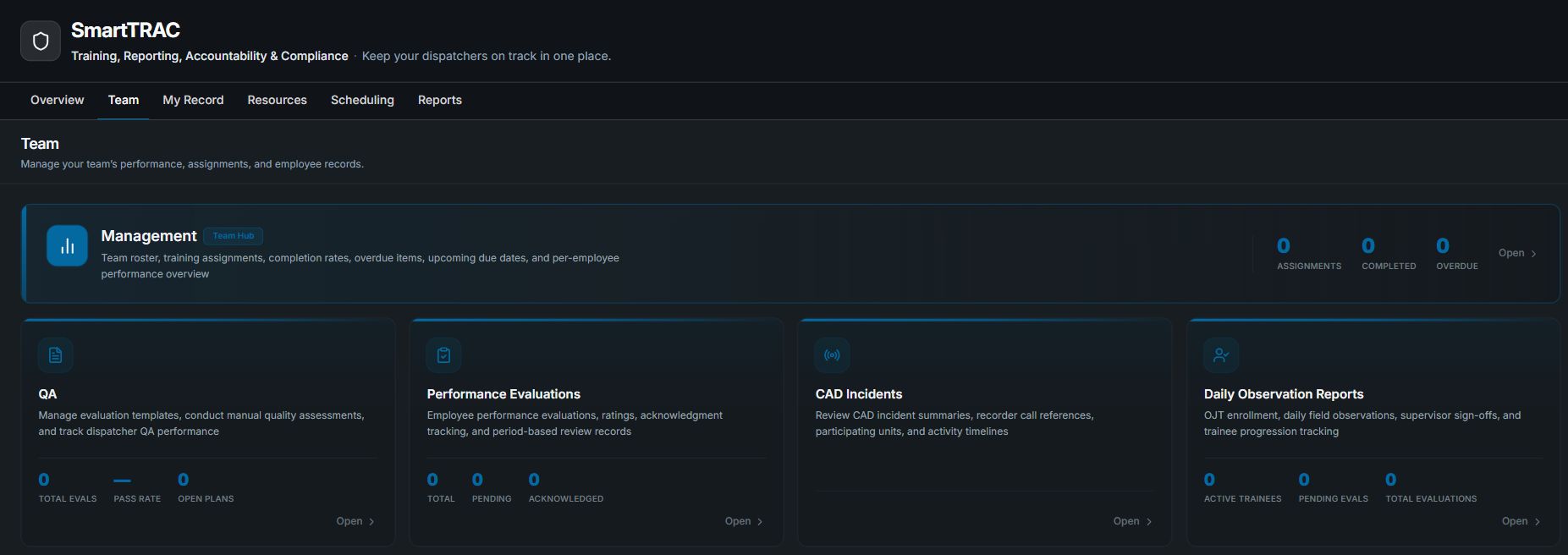Click the PENDING EVALS stat

point(1334,487)
